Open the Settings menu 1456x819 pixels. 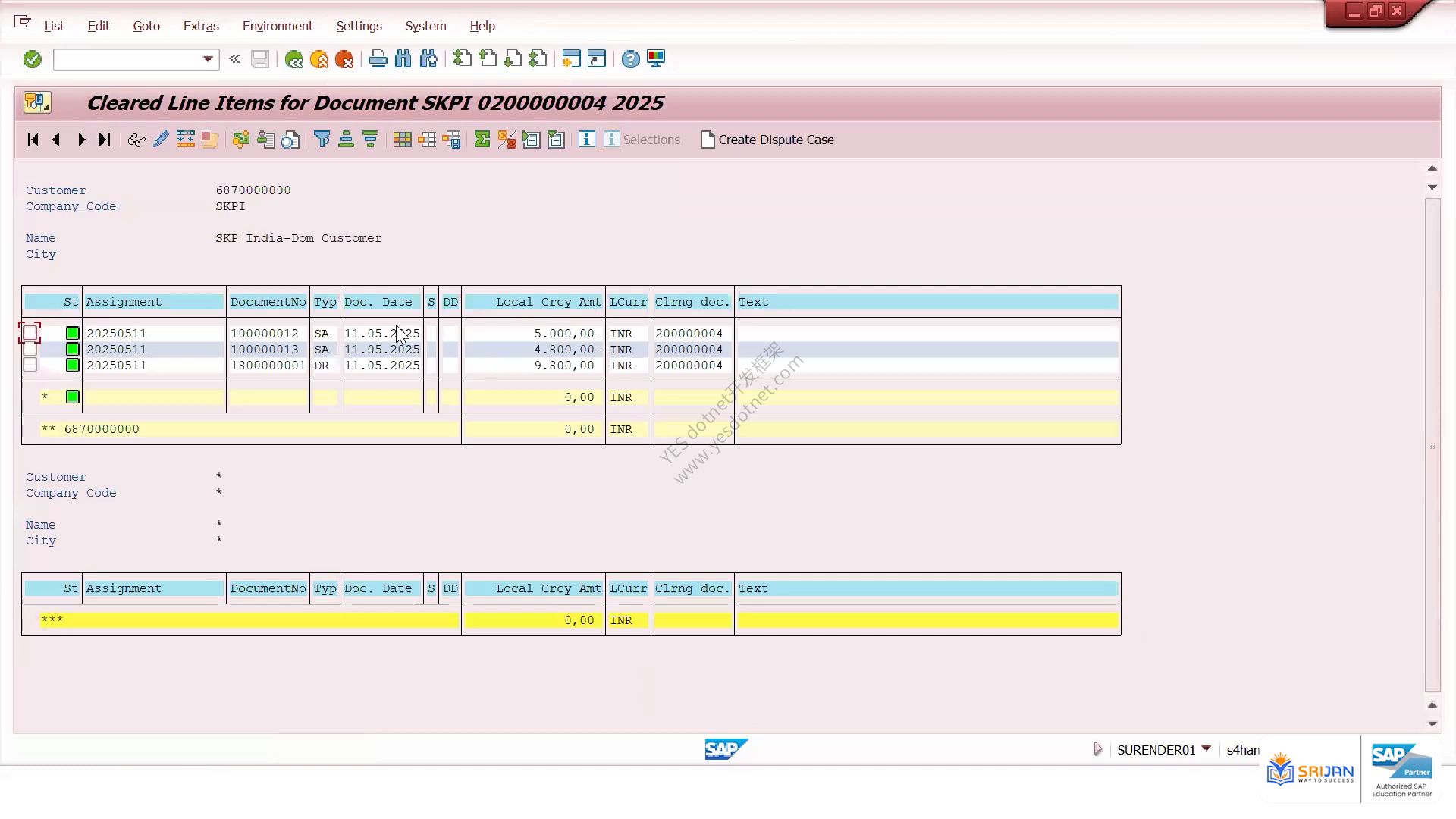pyautogui.click(x=359, y=26)
